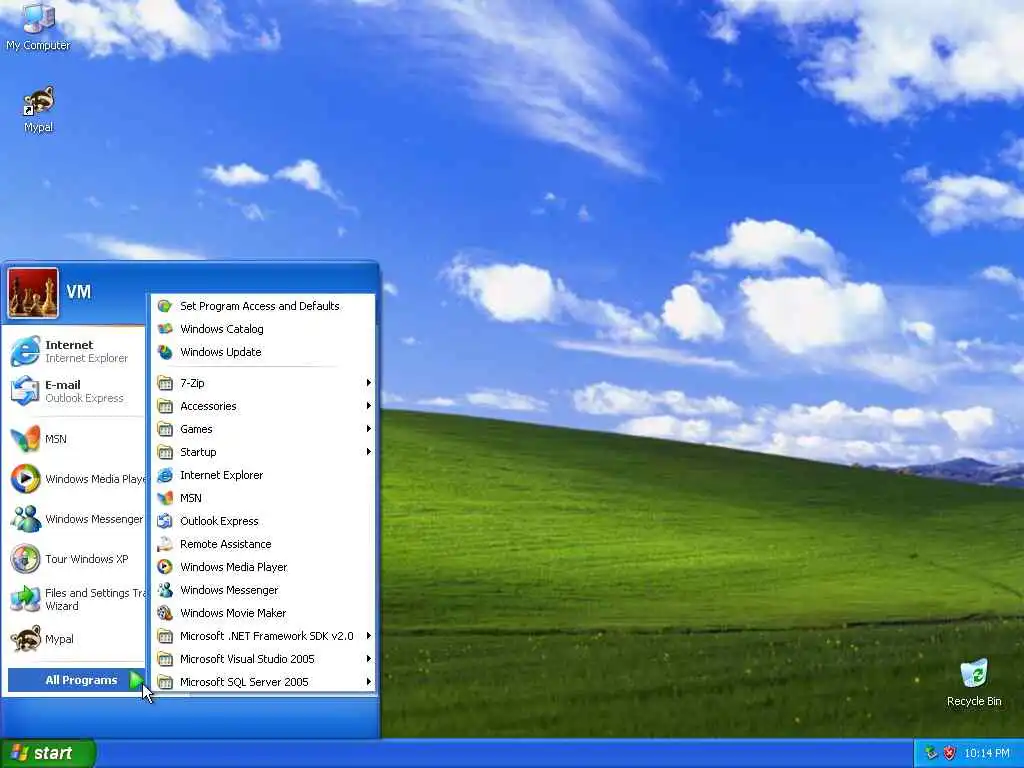Click the All Programs green arrow
This screenshot has height=768, width=1024.
coord(136,680)
